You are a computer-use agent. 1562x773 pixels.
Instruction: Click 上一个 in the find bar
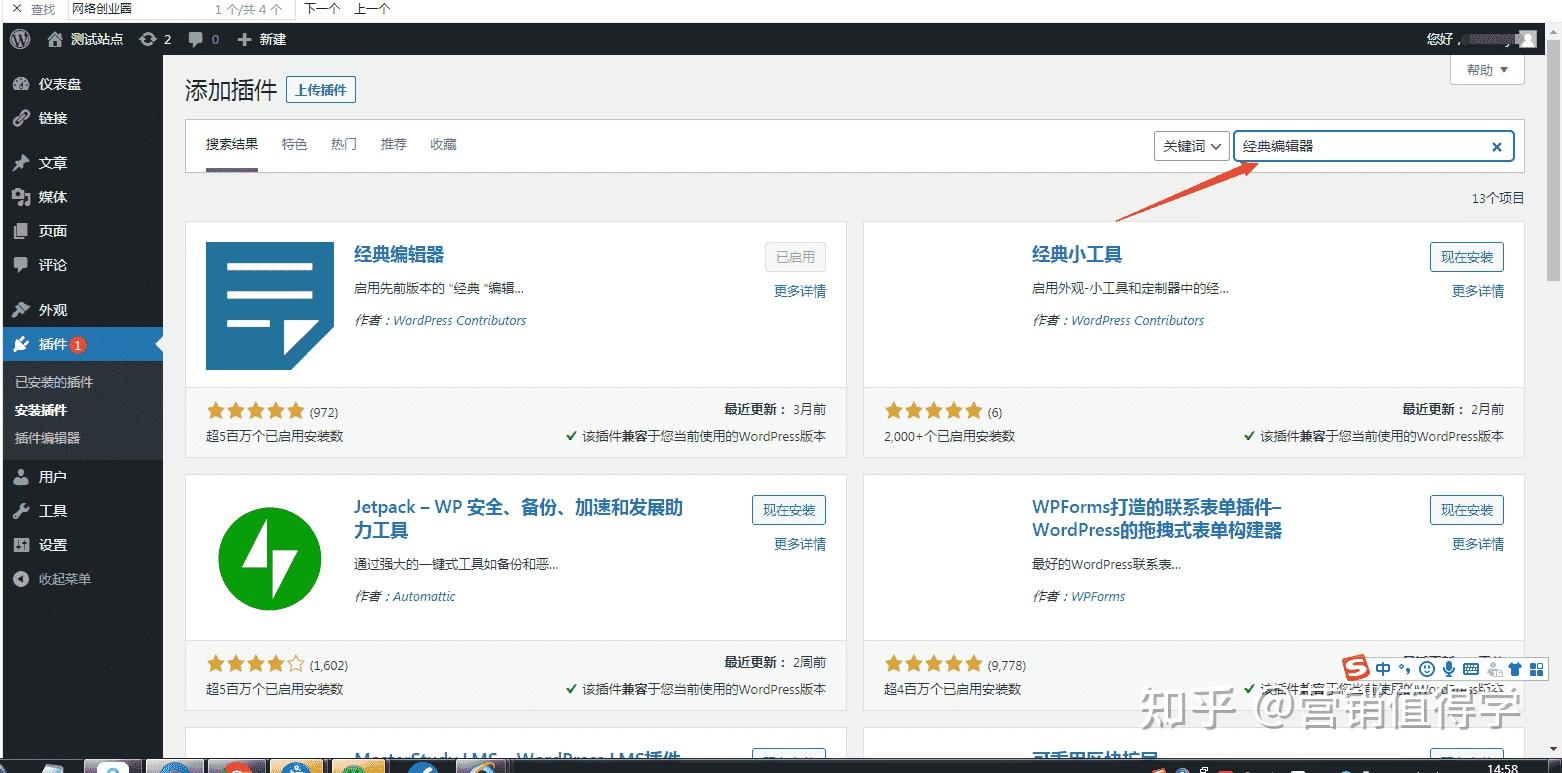coord(372,9)
